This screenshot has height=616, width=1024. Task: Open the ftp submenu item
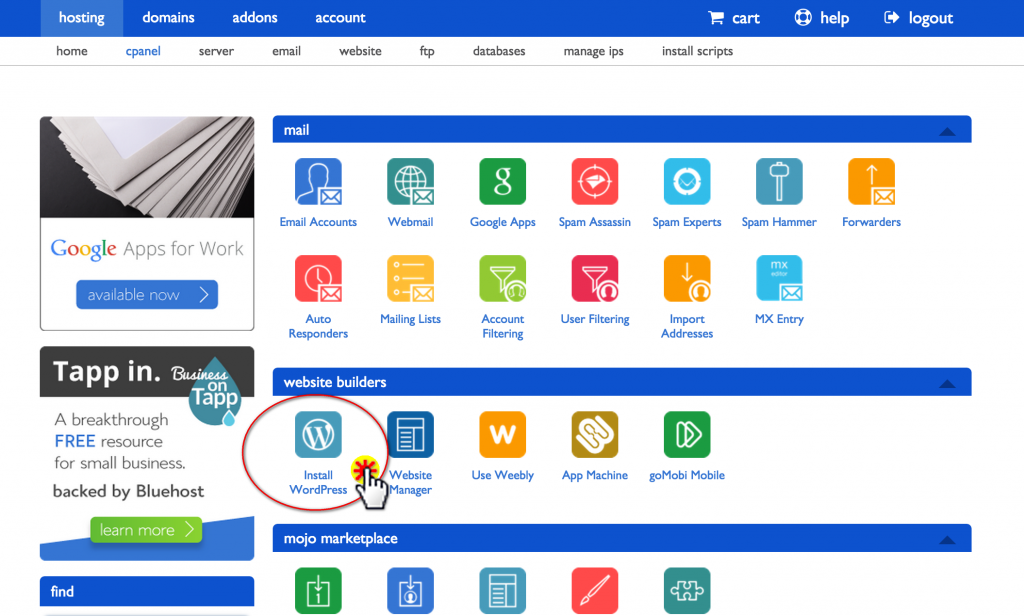[x=427, y=51]
